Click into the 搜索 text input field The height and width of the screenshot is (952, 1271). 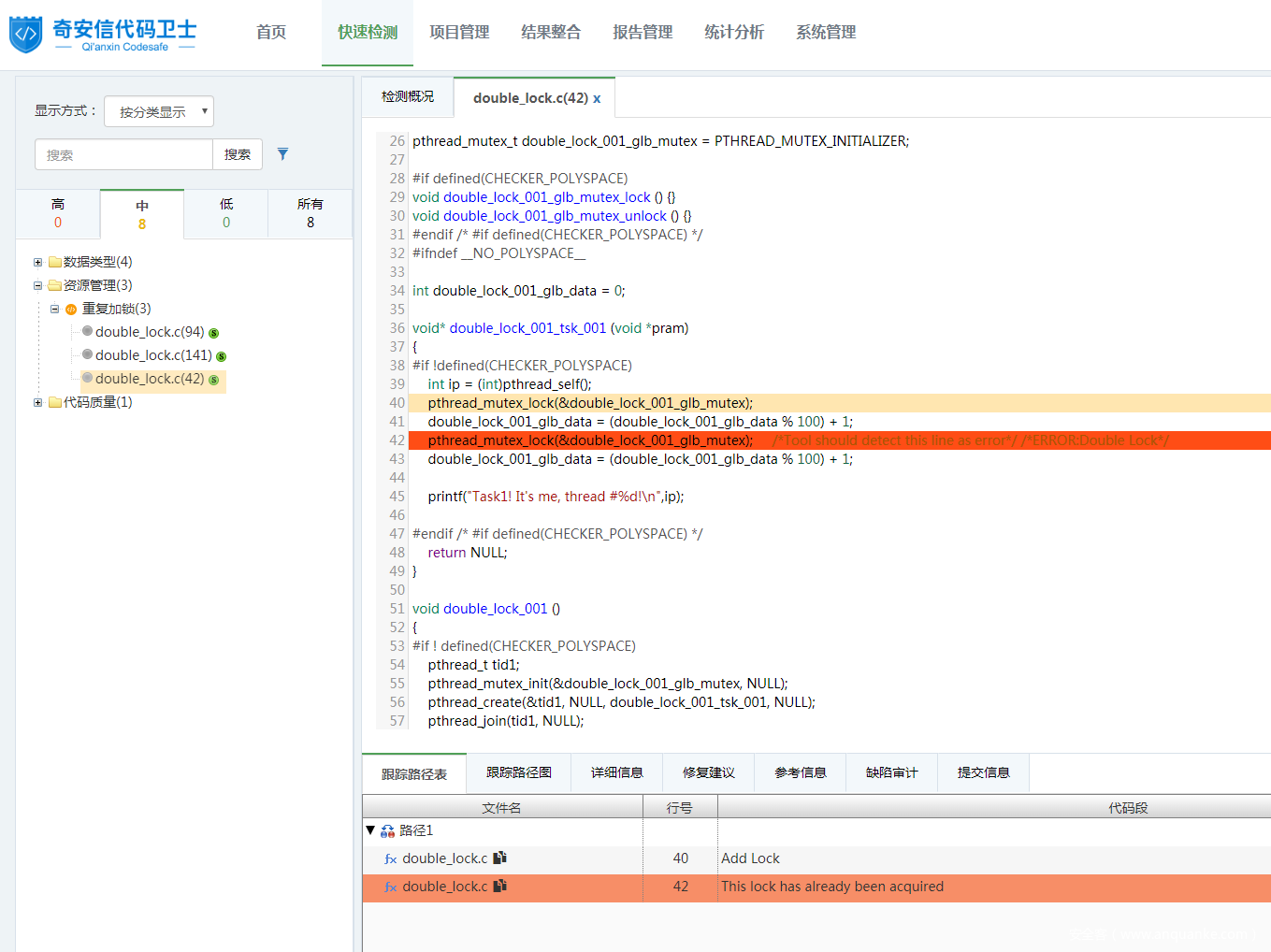click(123, 154)
